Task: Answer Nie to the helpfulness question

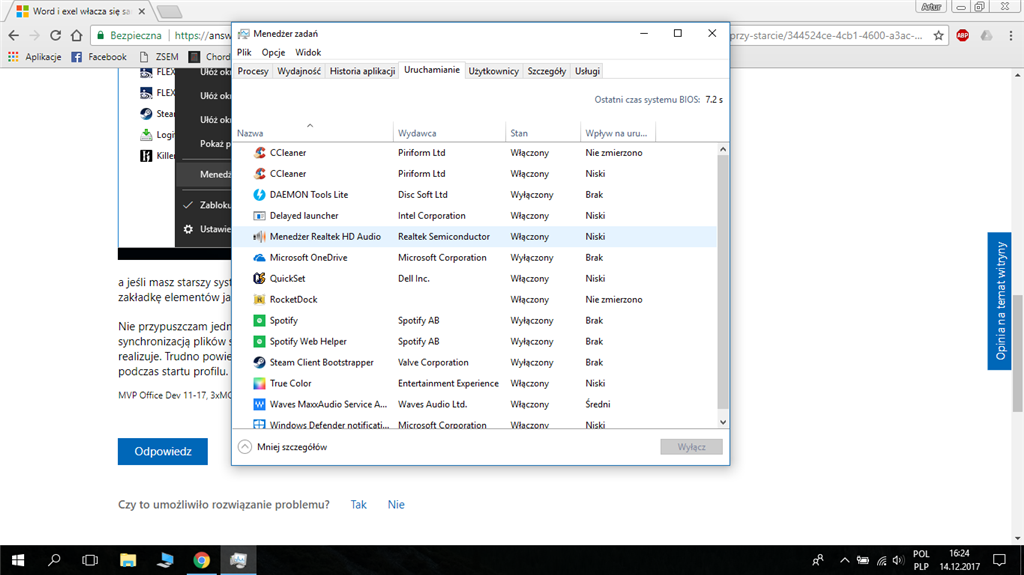Action: coord(396,504)
